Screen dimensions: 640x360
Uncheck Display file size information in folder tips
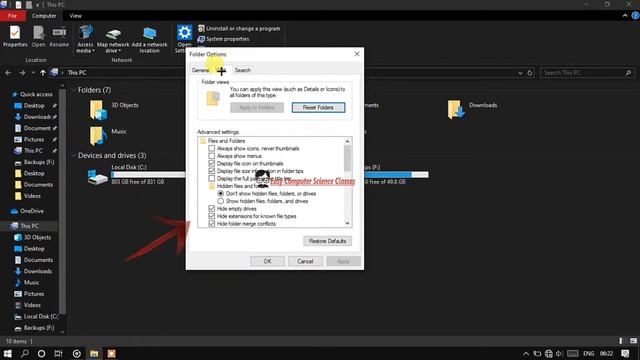click(211, 171)
